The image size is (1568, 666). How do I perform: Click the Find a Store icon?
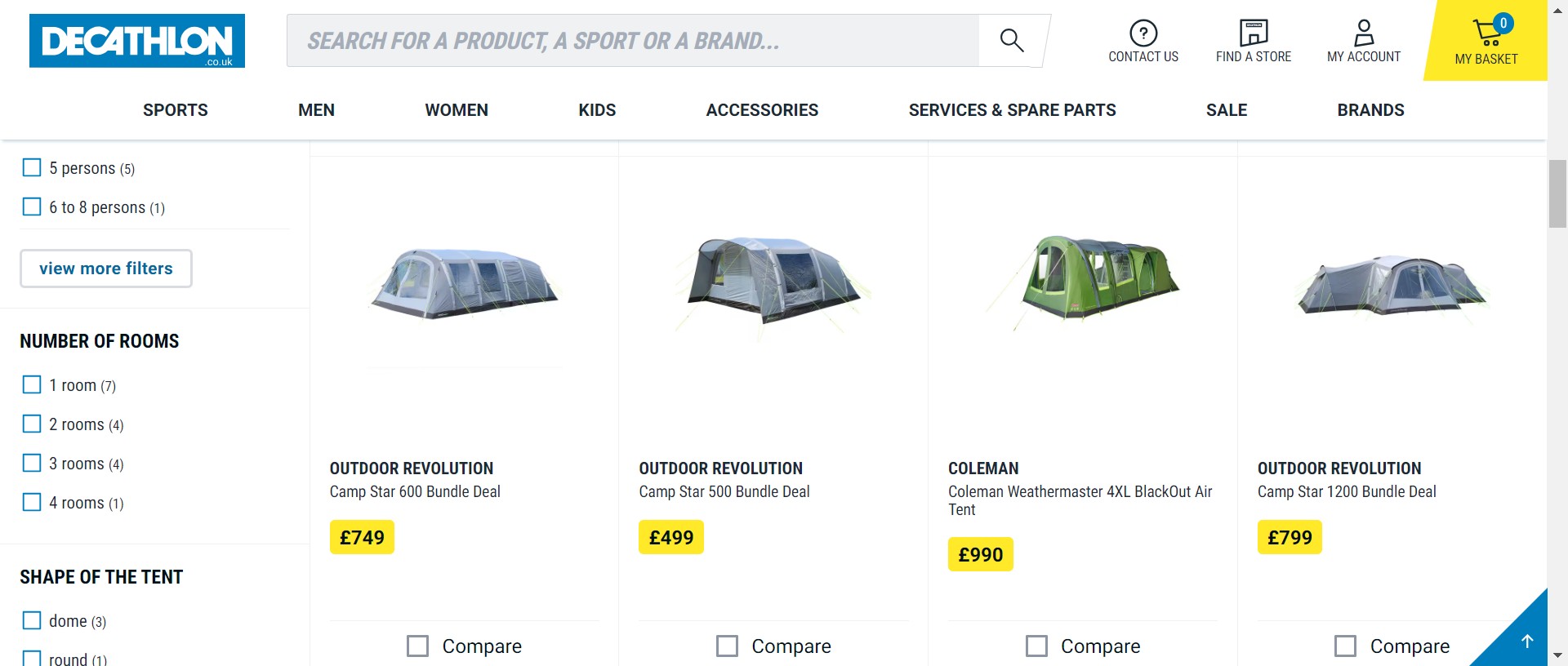click(x=1253, y=33)
